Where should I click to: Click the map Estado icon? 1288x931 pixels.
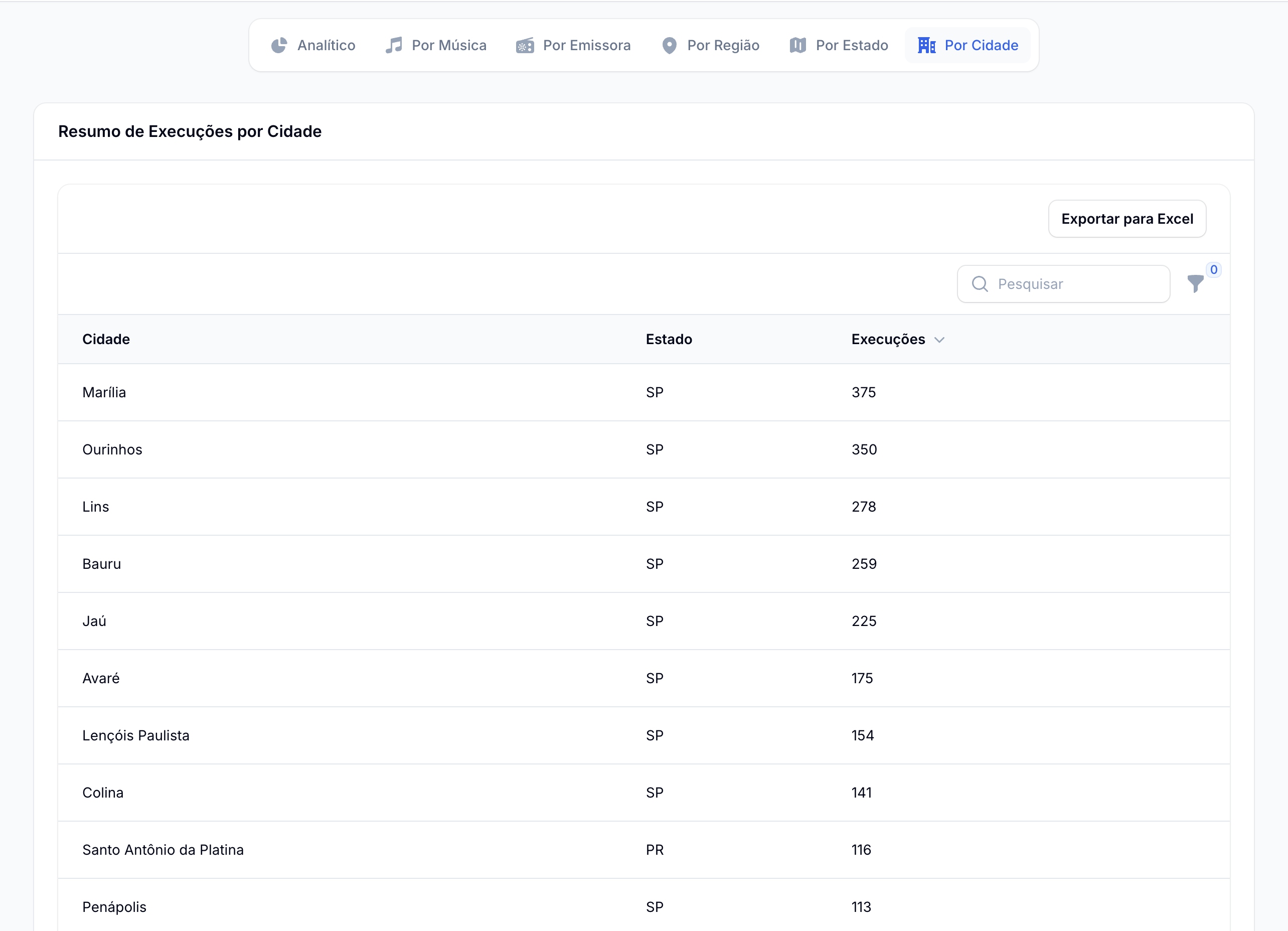click(x=798, y=46)
